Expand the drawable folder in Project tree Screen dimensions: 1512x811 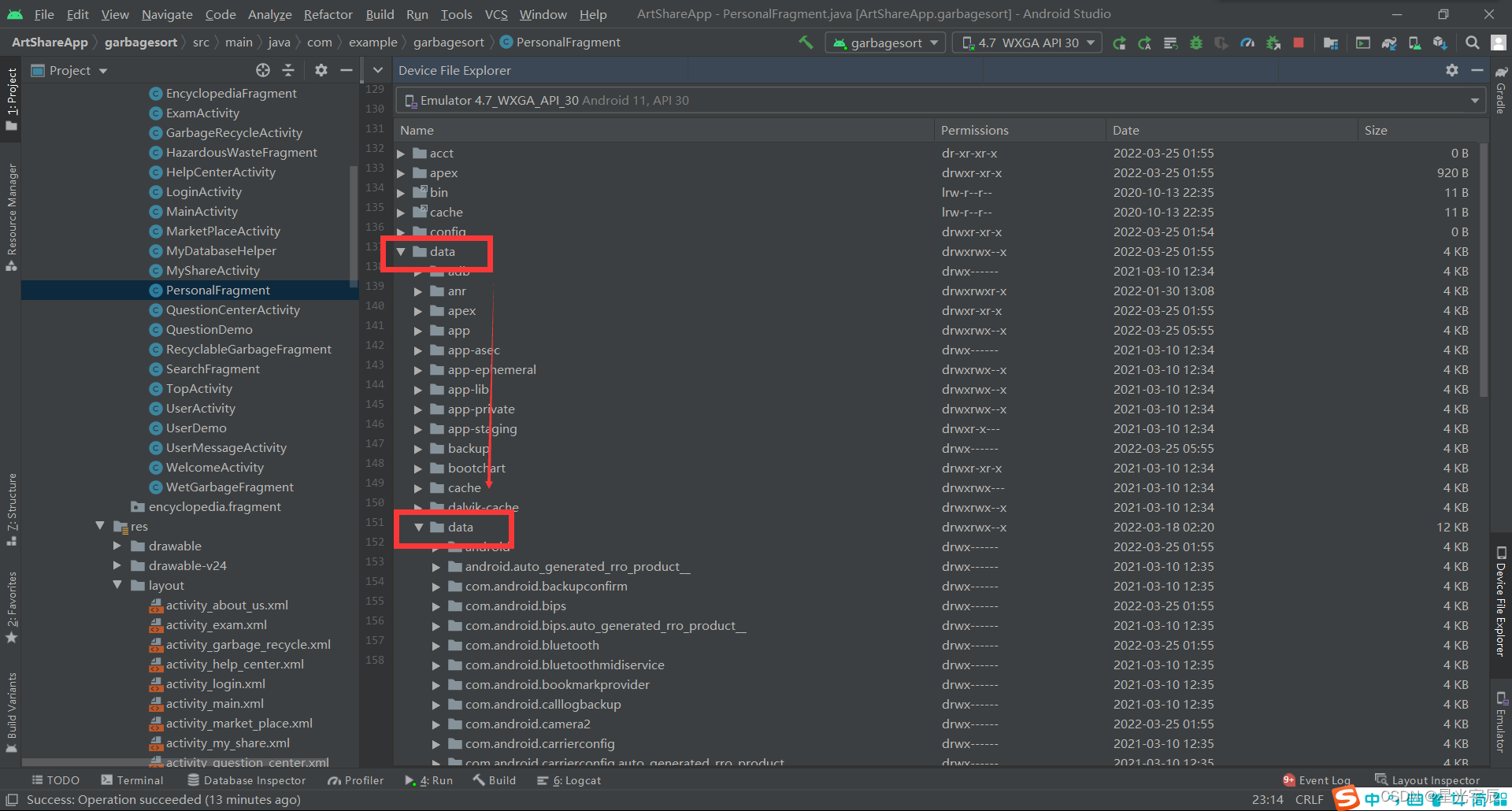click(117, 546)
